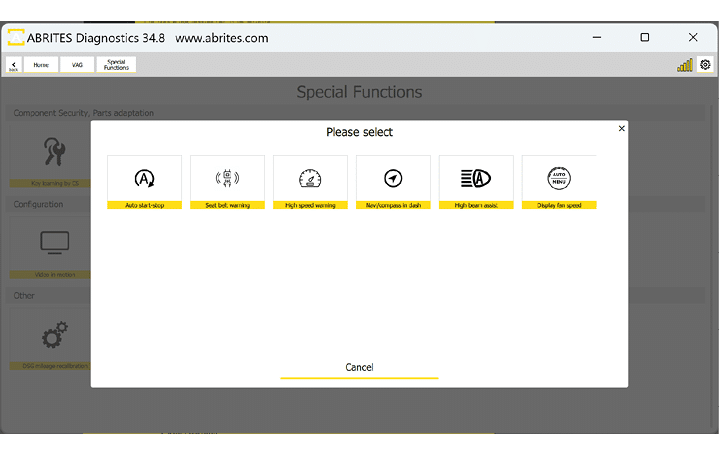Select the Display fan speed tile
The height and width of the screenshot is (455, 719).
click(559, 181)
